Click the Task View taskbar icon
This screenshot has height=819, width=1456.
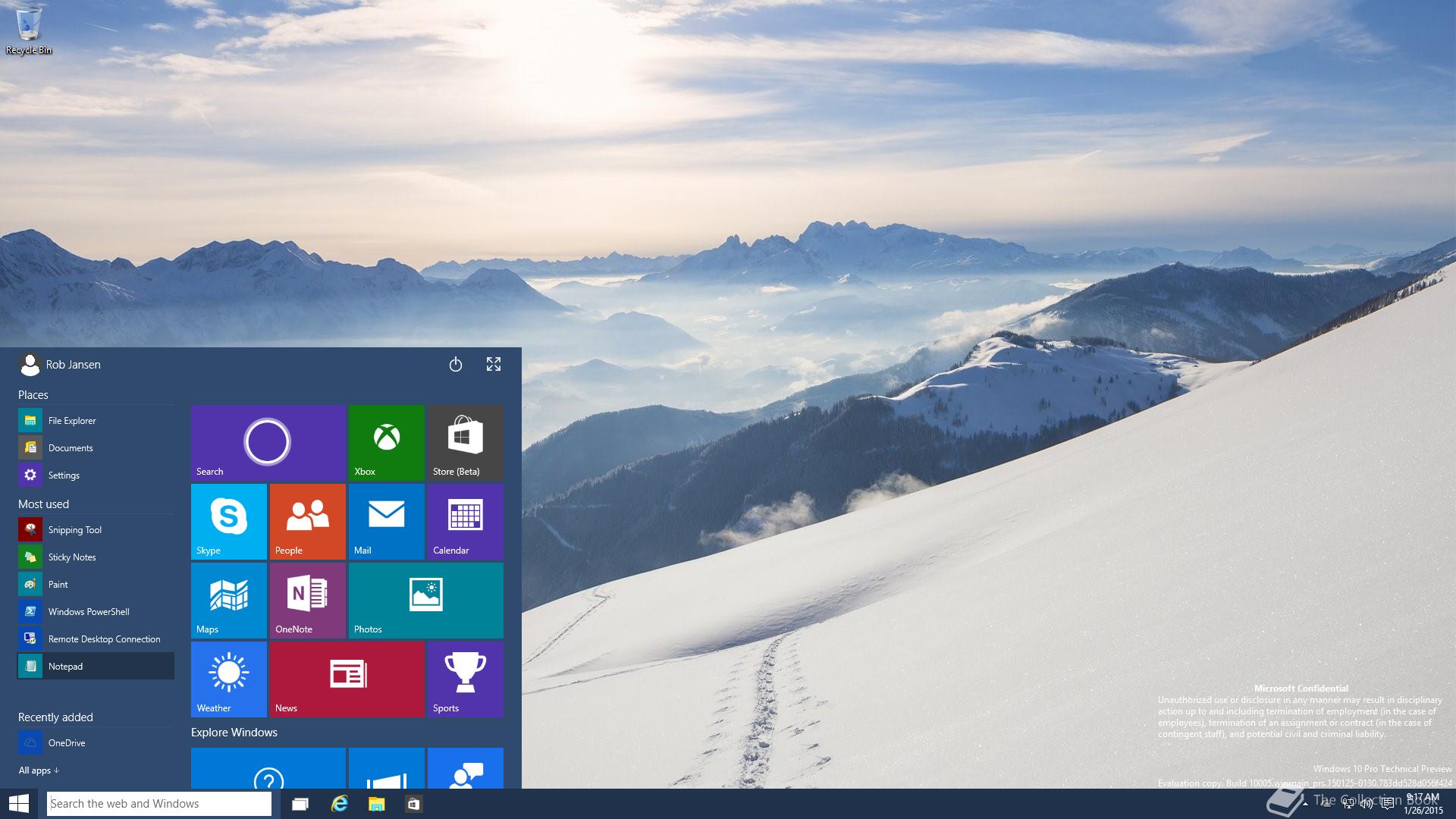(x=300, y=804)
